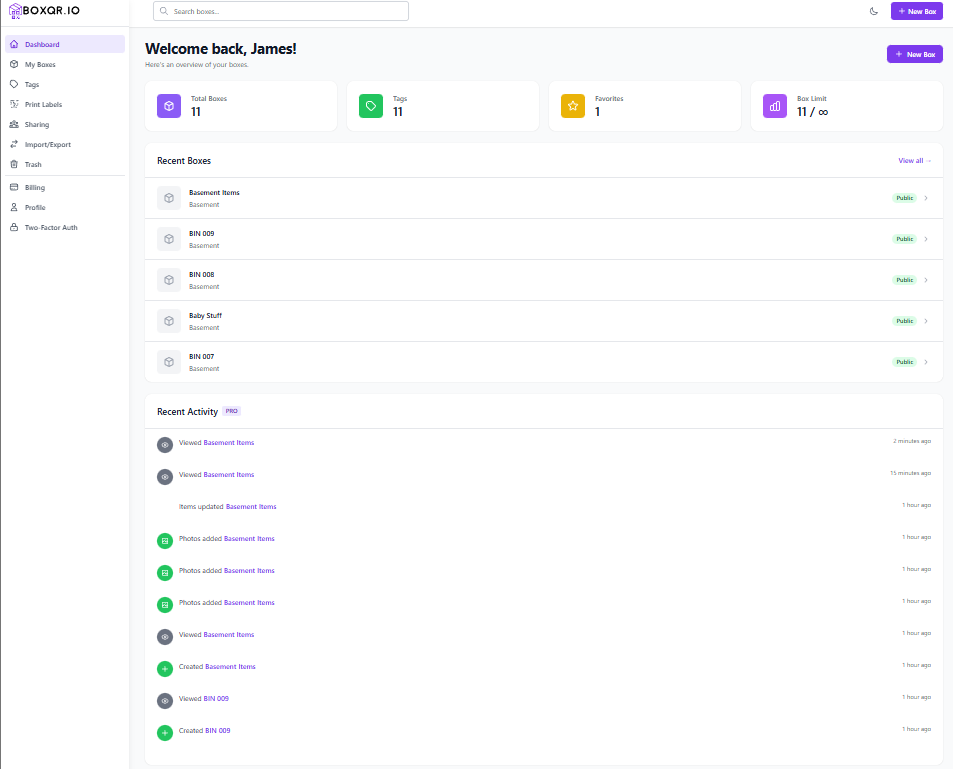The width and height of the screenshot is (953, 769).
Task: Click the PRO badge beside Recent Activity
Action: coord(231,410)
